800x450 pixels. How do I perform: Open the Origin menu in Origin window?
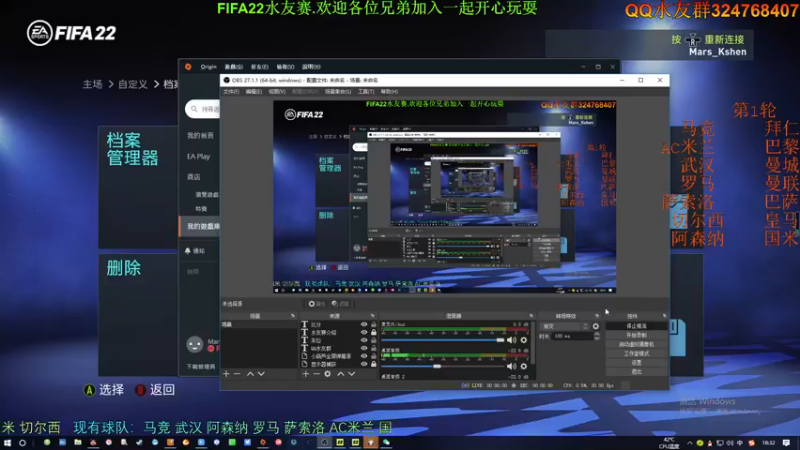(x=208, y=67)
